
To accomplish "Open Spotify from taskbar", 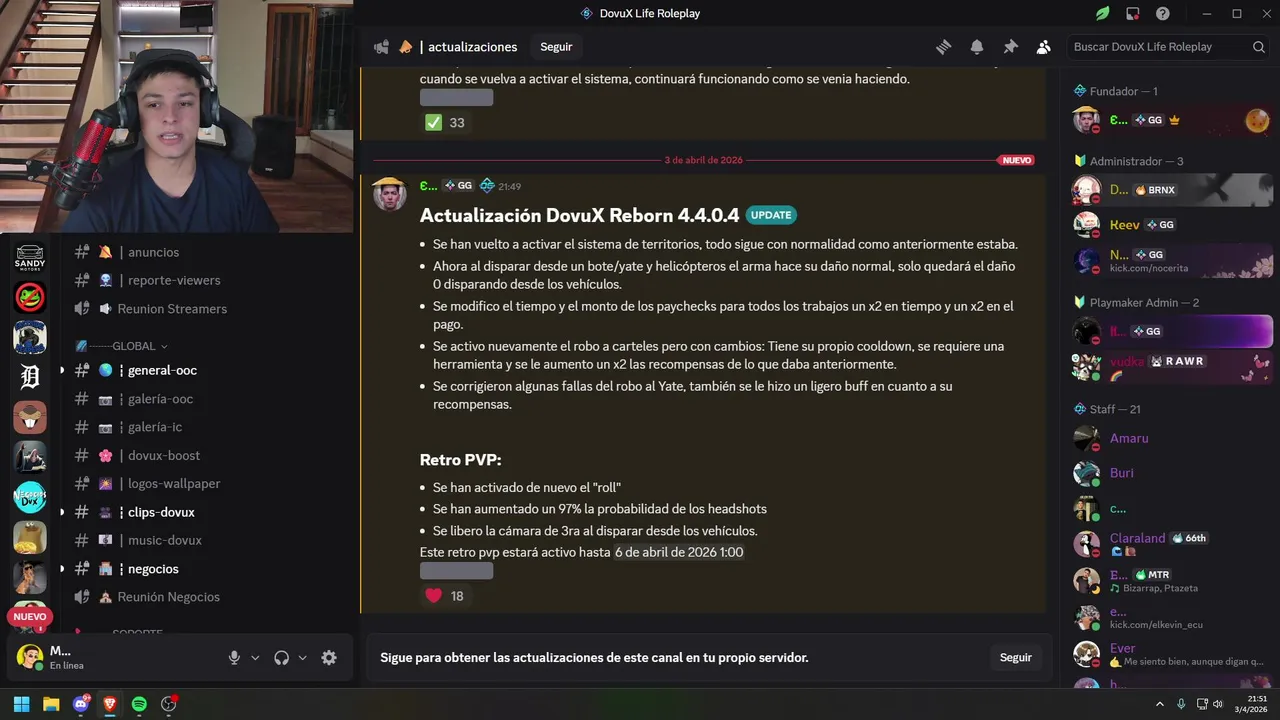I will (x=139, y=704).
